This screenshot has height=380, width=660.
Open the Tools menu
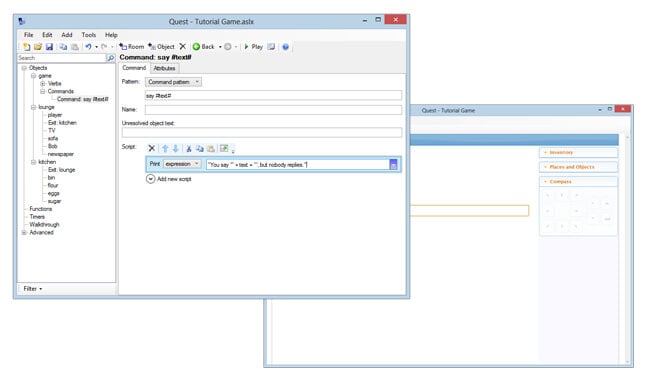click(89, 35)
